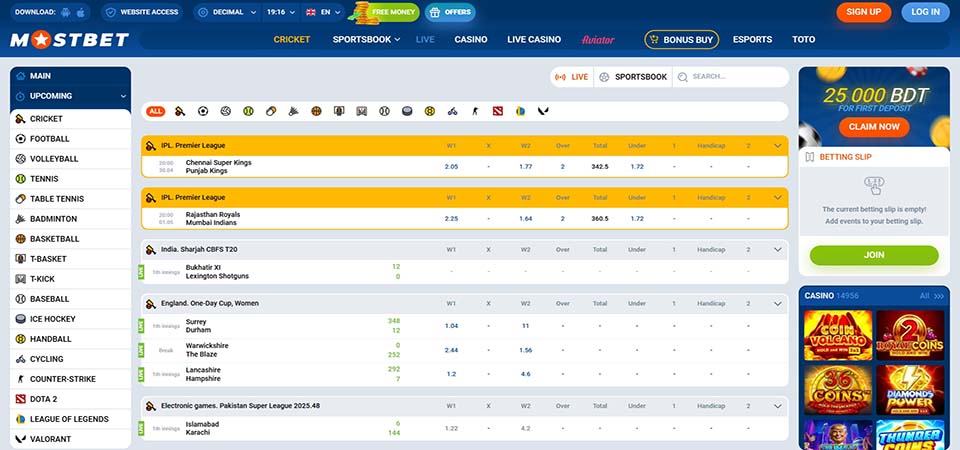Open the Coin Volcano casino game thumbnail

tap(838, 335)
